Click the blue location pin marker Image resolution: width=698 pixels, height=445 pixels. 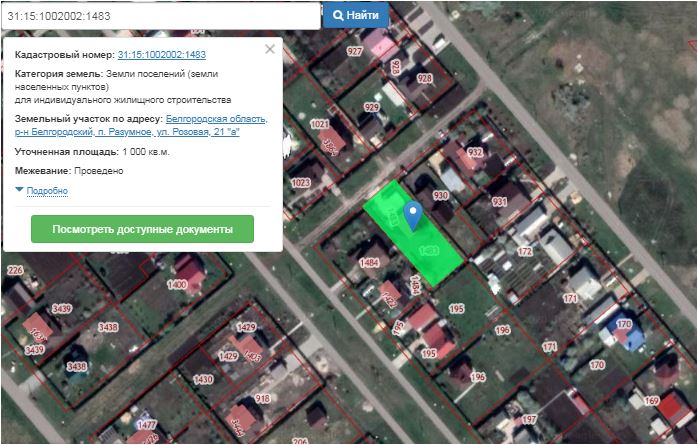click(x=412, y=213)
